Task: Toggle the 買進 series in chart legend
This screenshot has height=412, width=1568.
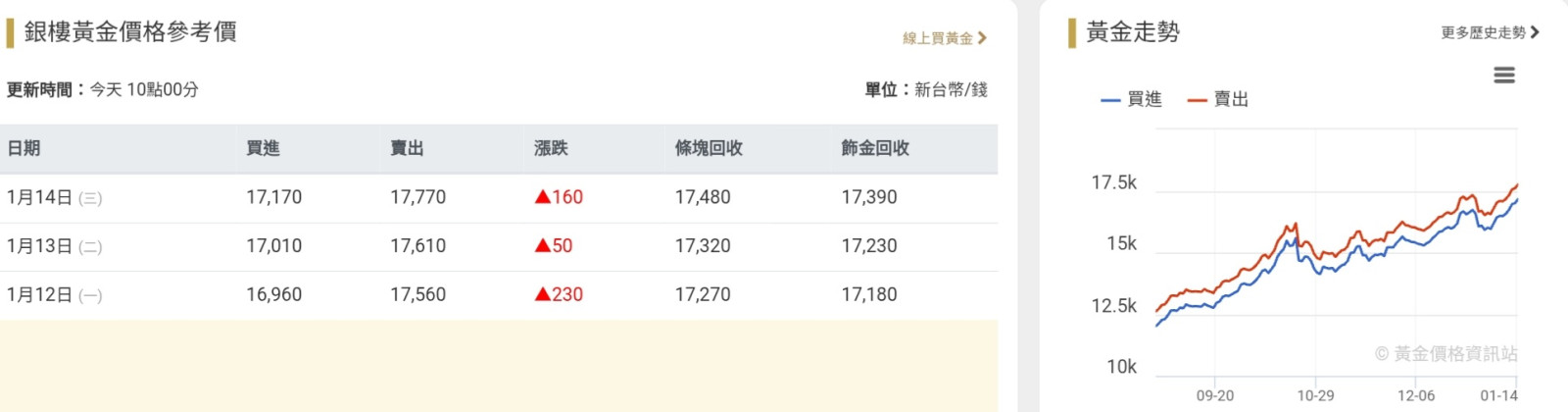Action: click(1132, 99)
